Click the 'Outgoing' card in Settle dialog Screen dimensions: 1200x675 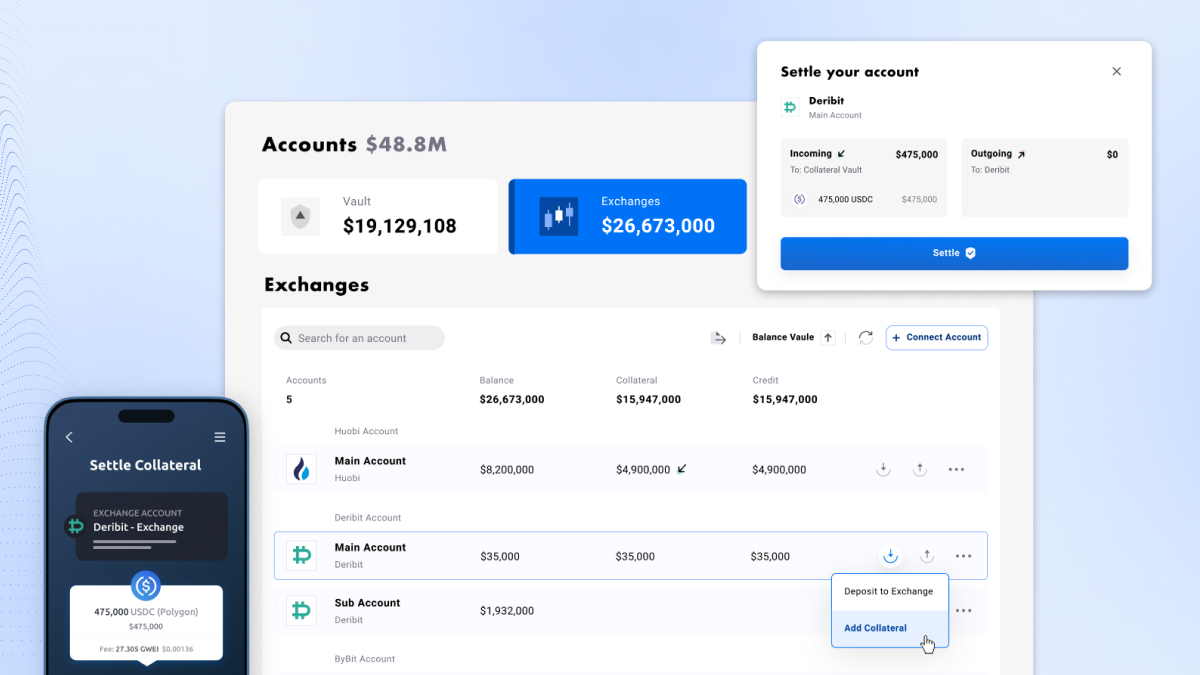pos(1045,177)
